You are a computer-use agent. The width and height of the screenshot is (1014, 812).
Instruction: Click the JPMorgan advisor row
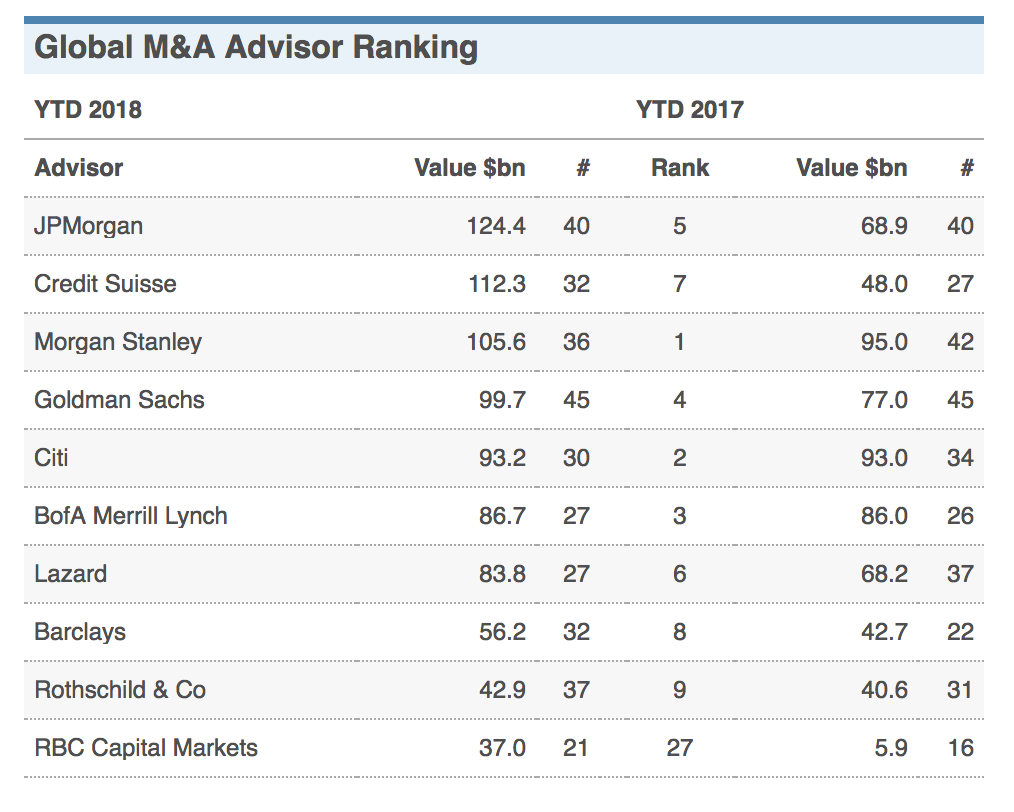(504, 226)
